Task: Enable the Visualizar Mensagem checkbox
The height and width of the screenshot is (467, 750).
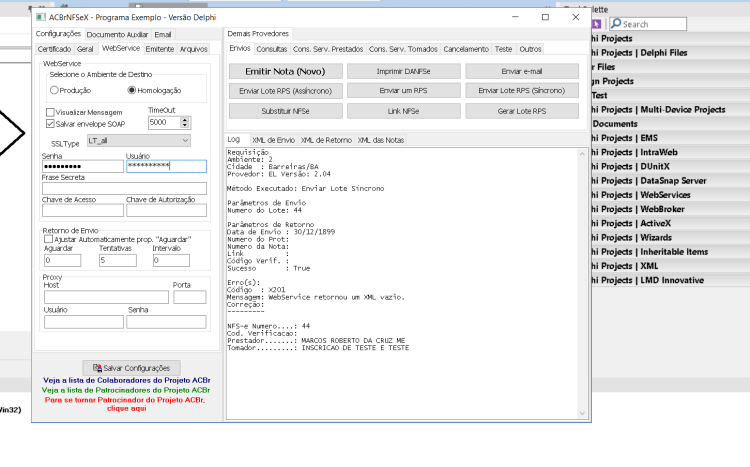Action: coord(50,112)
